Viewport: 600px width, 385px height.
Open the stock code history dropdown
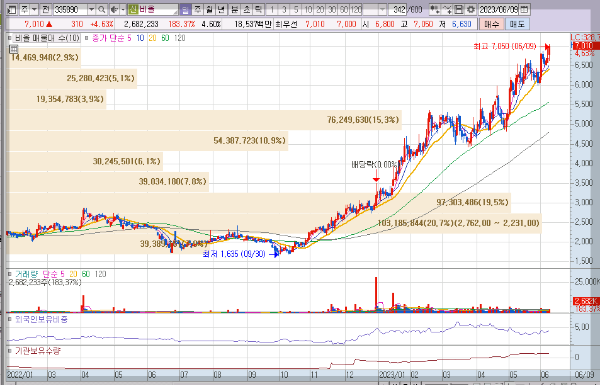[x=91, y=9]
